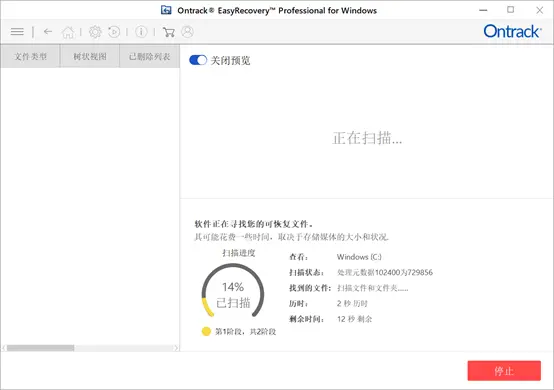554x390 pixels.
Task: Stop the scan with the red 停止 button
Action: 504,371
